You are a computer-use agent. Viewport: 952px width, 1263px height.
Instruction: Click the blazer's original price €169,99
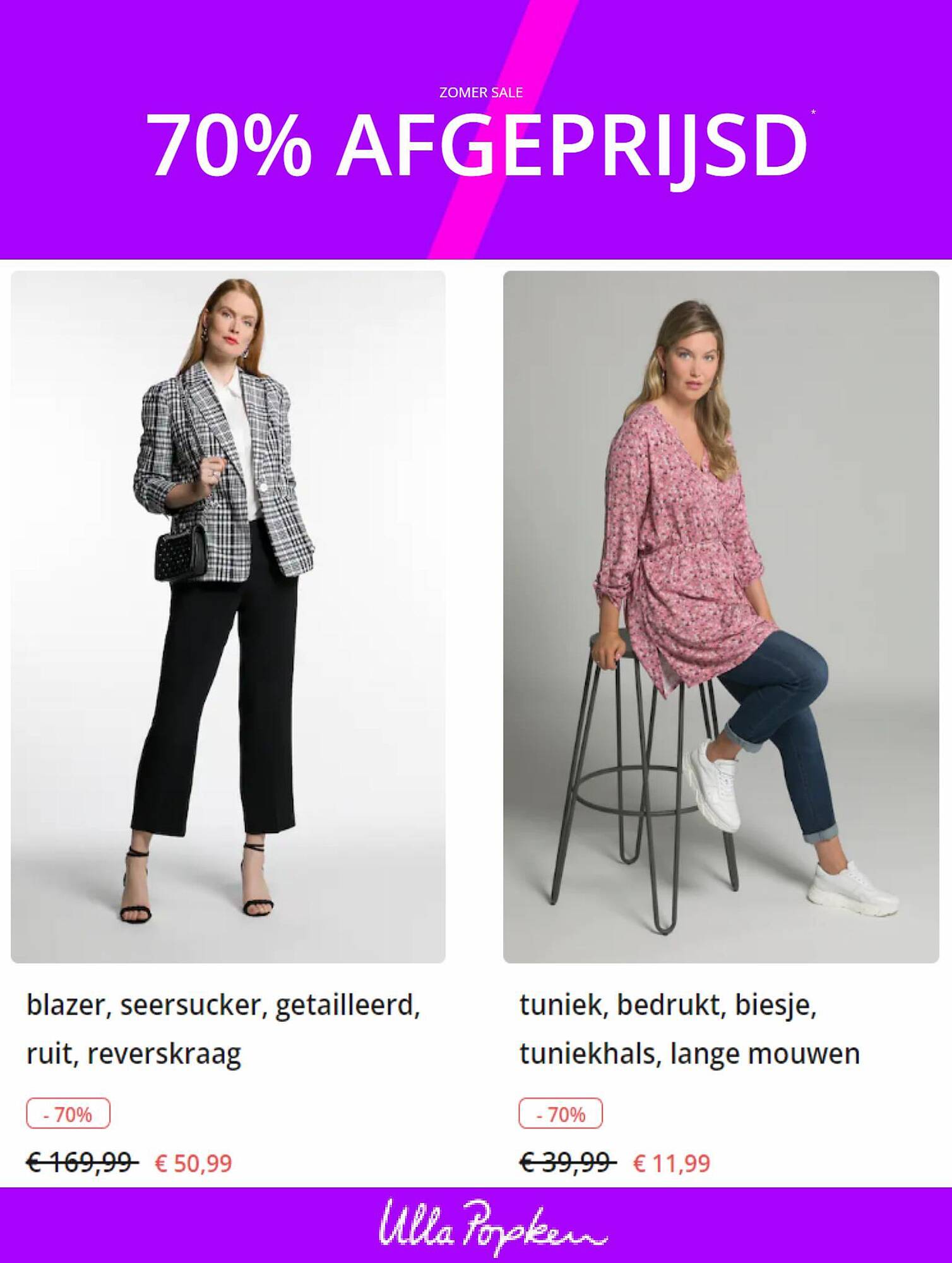pyautogui.click(x=82, y=1162)
